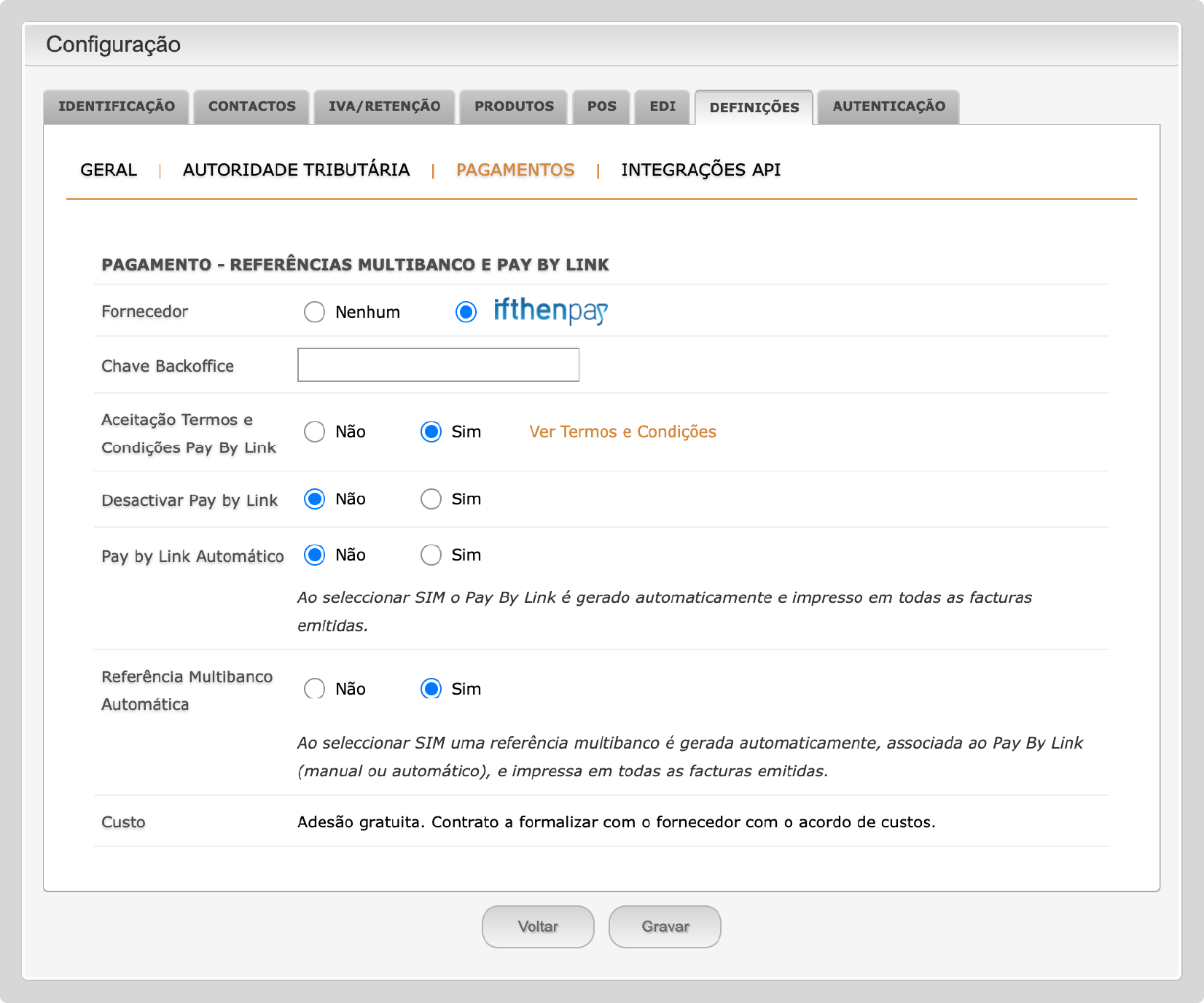Open the Produtos tab
Viewport: 1204px width, 1003px height.
point(514,106)
